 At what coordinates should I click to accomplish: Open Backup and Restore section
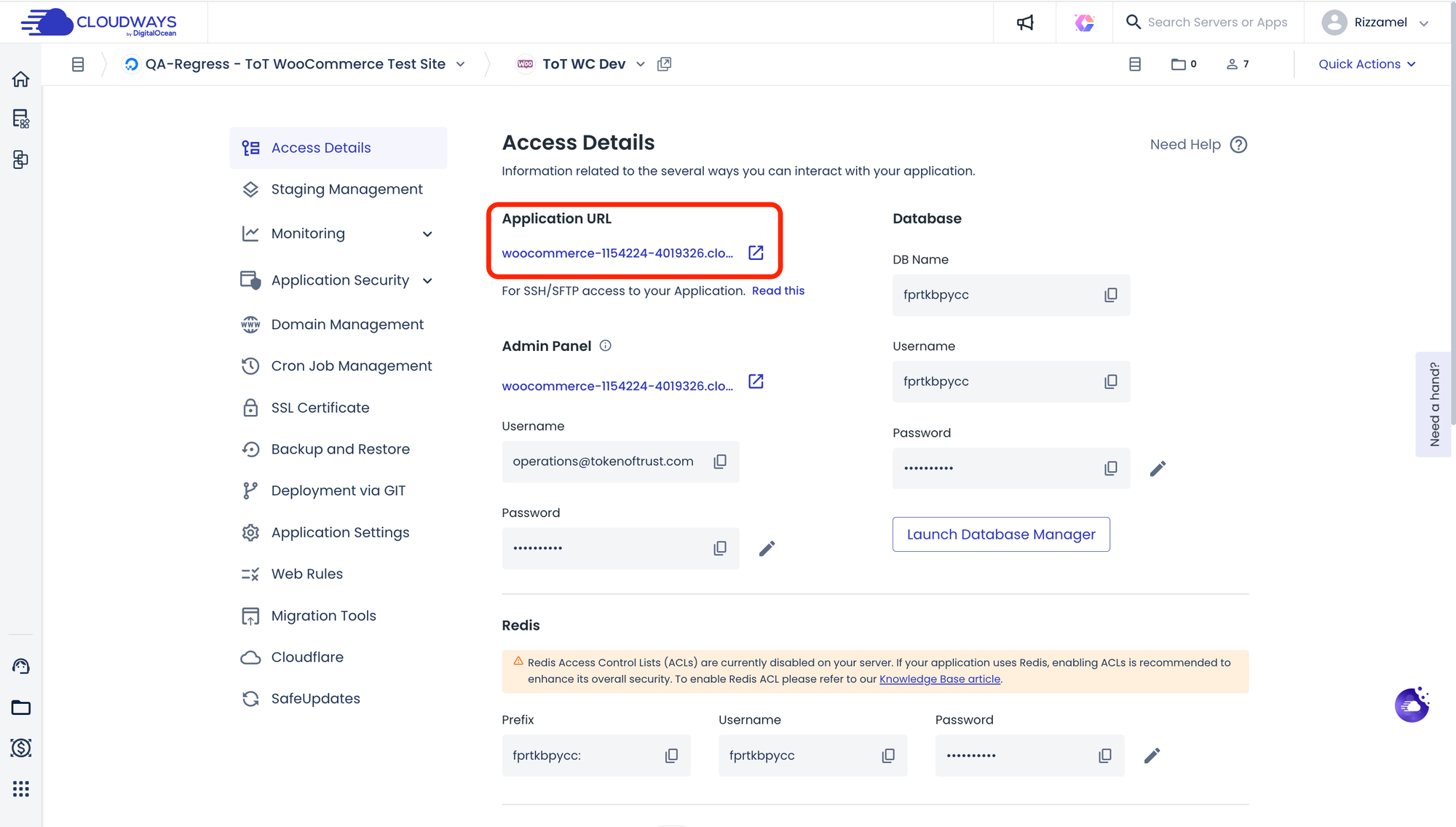[x=340, y=449]
